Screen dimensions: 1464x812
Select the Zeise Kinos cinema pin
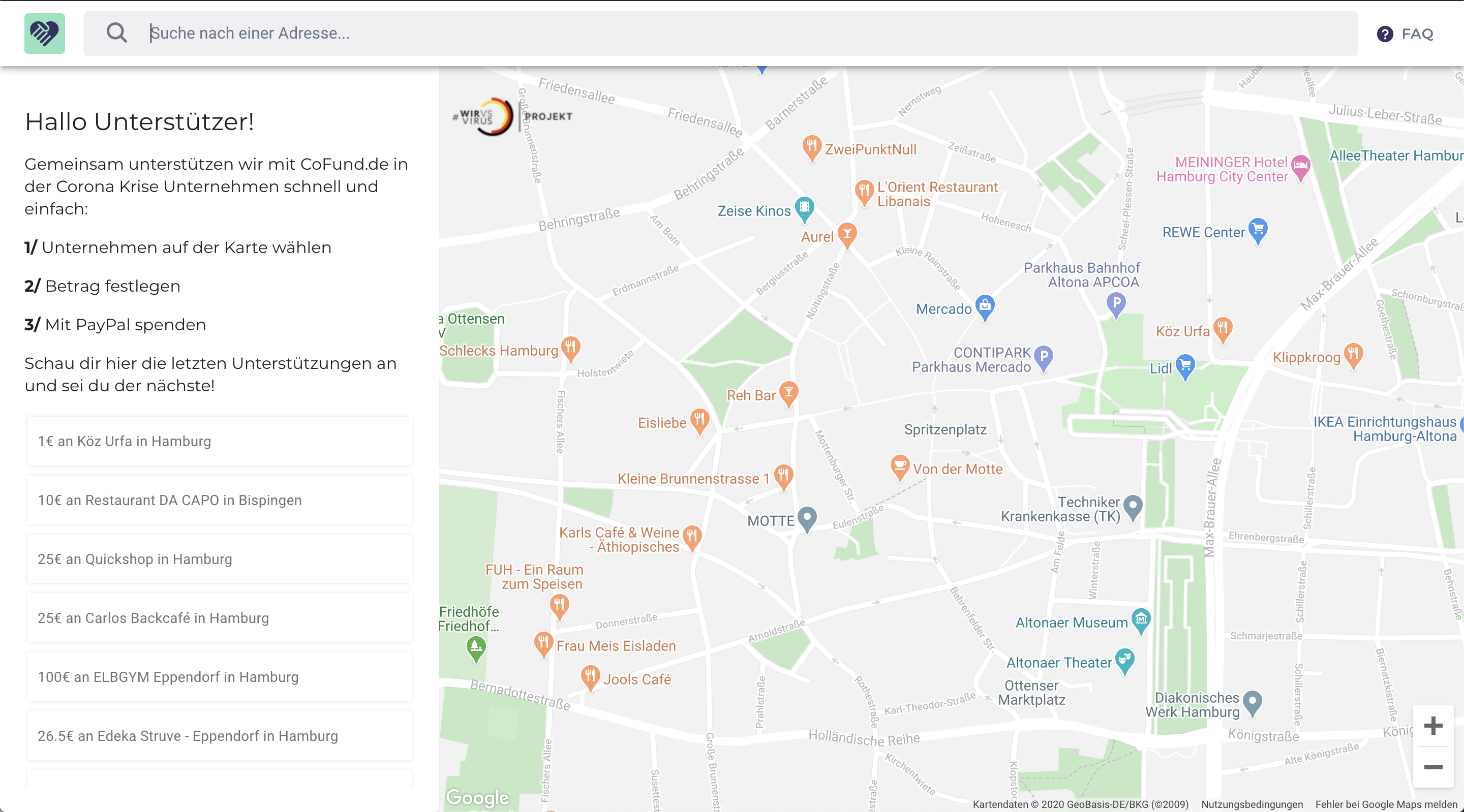point(804,207)
